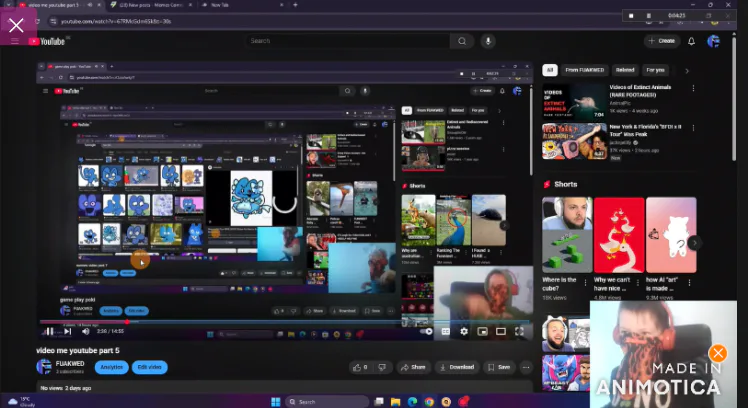Screen dimensions: 748x408
Task: Click the Share button
Action: point(413,367)
